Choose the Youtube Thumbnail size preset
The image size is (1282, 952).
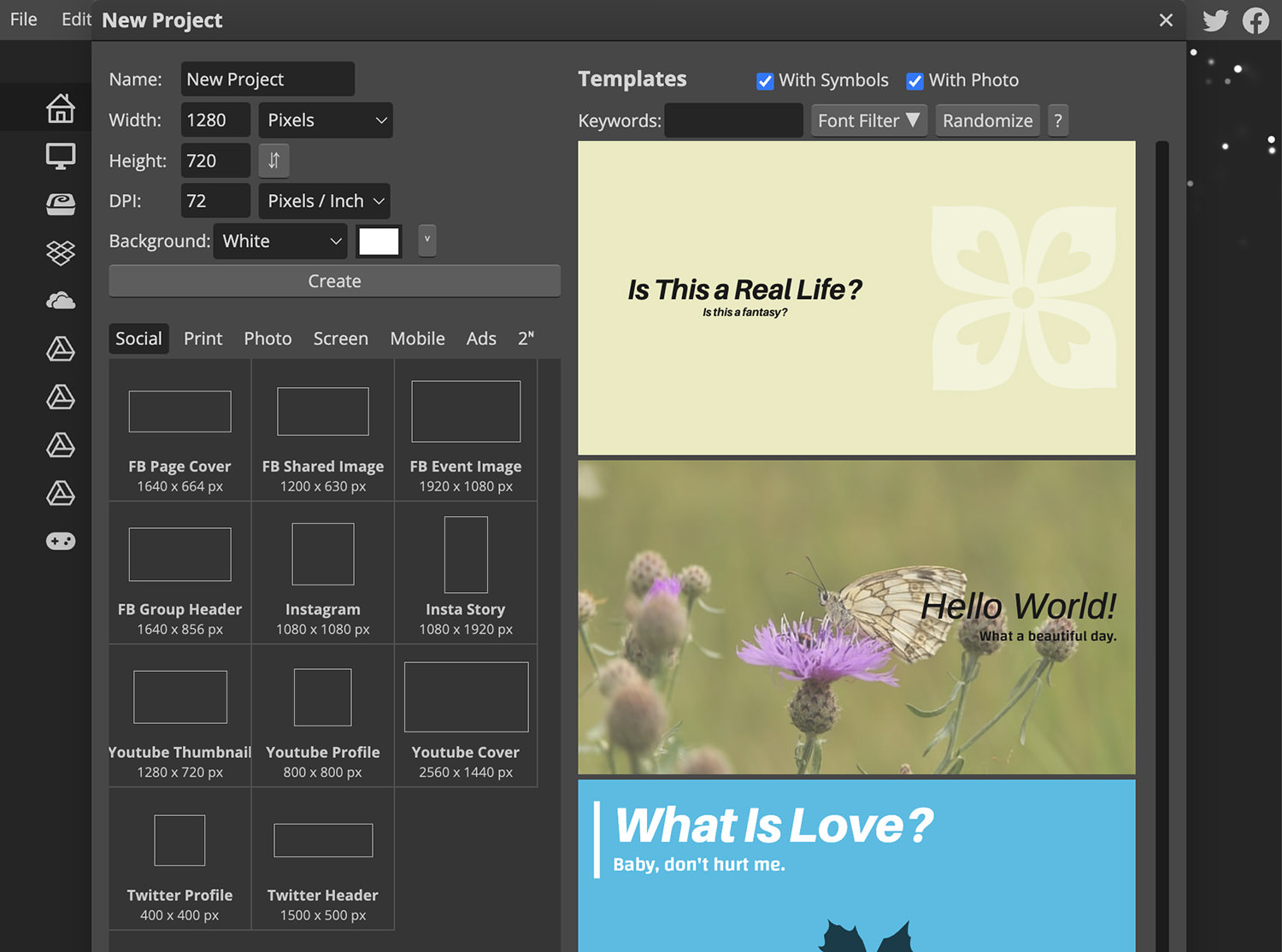179,716
